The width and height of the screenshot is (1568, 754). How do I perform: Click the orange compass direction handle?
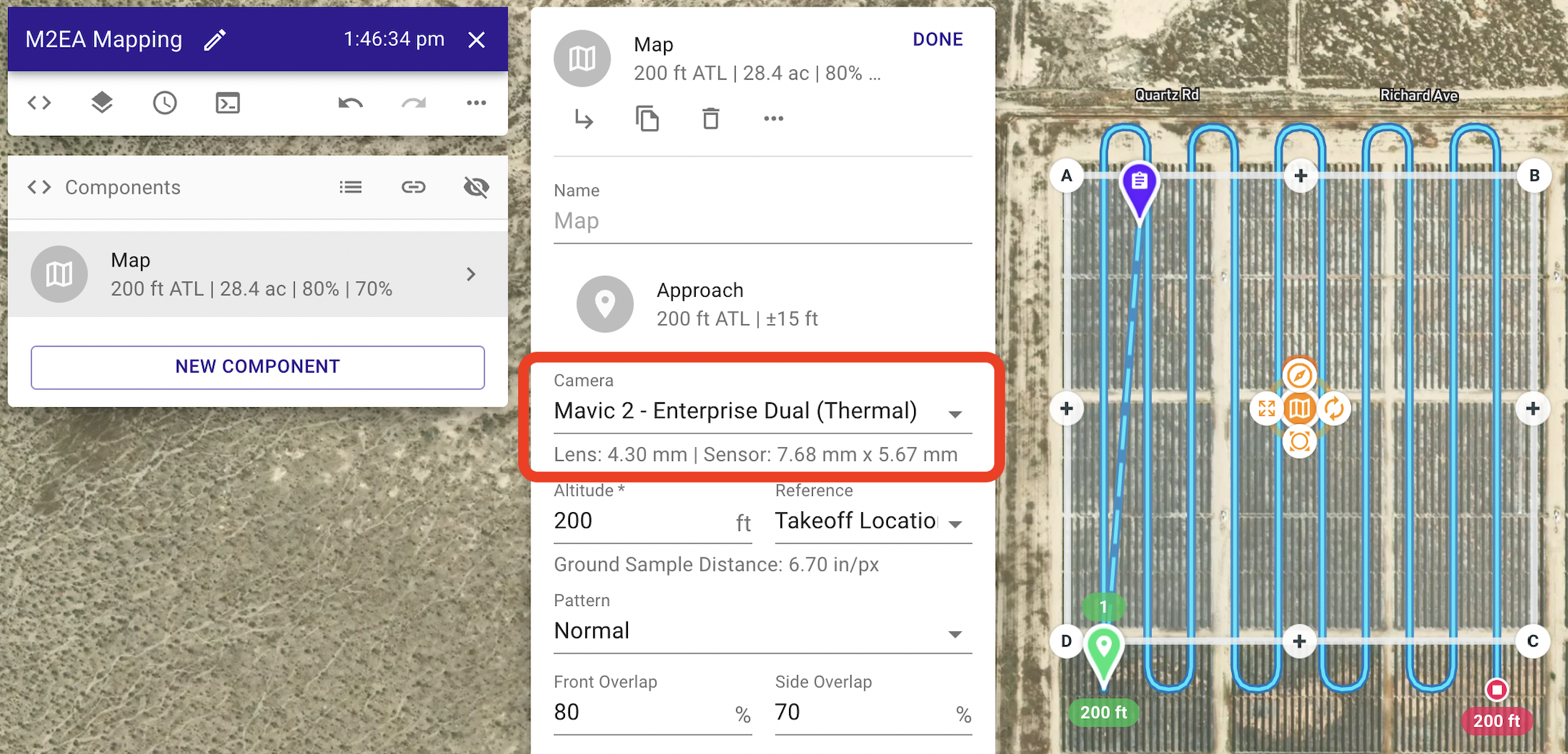point(1299,376)
